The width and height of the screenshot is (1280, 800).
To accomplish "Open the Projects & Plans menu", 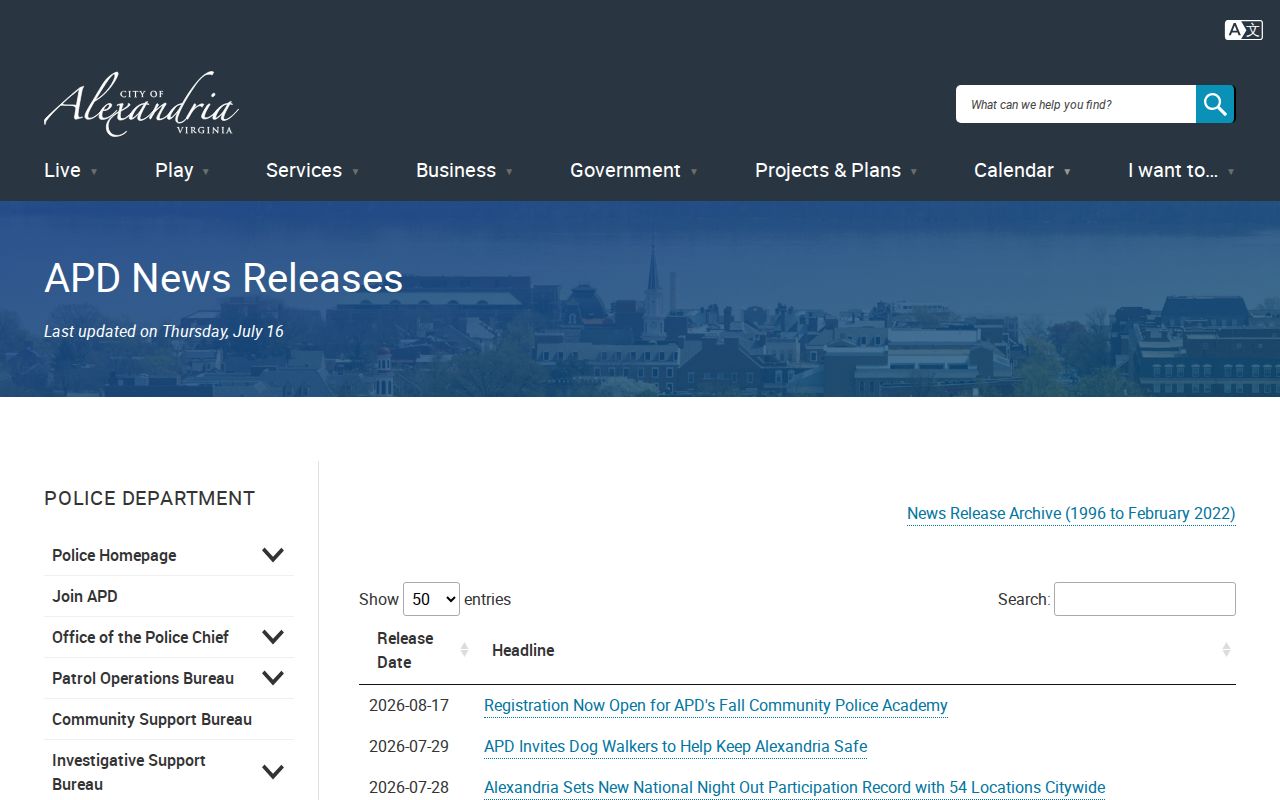I will 836,170.
